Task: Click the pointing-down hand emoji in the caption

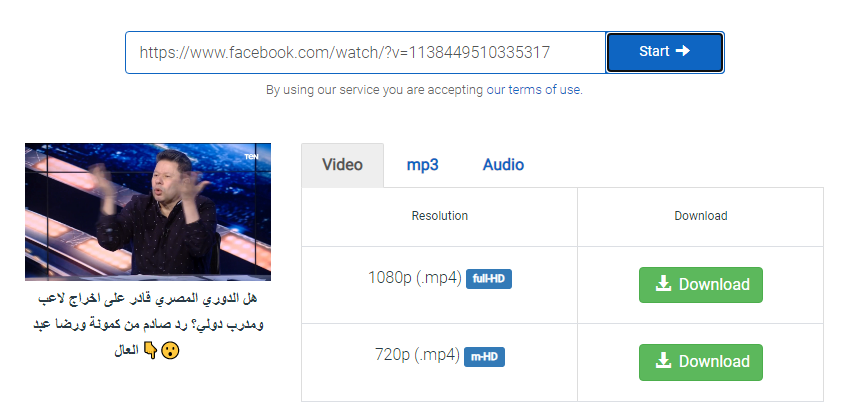Action: pos(150,351)
